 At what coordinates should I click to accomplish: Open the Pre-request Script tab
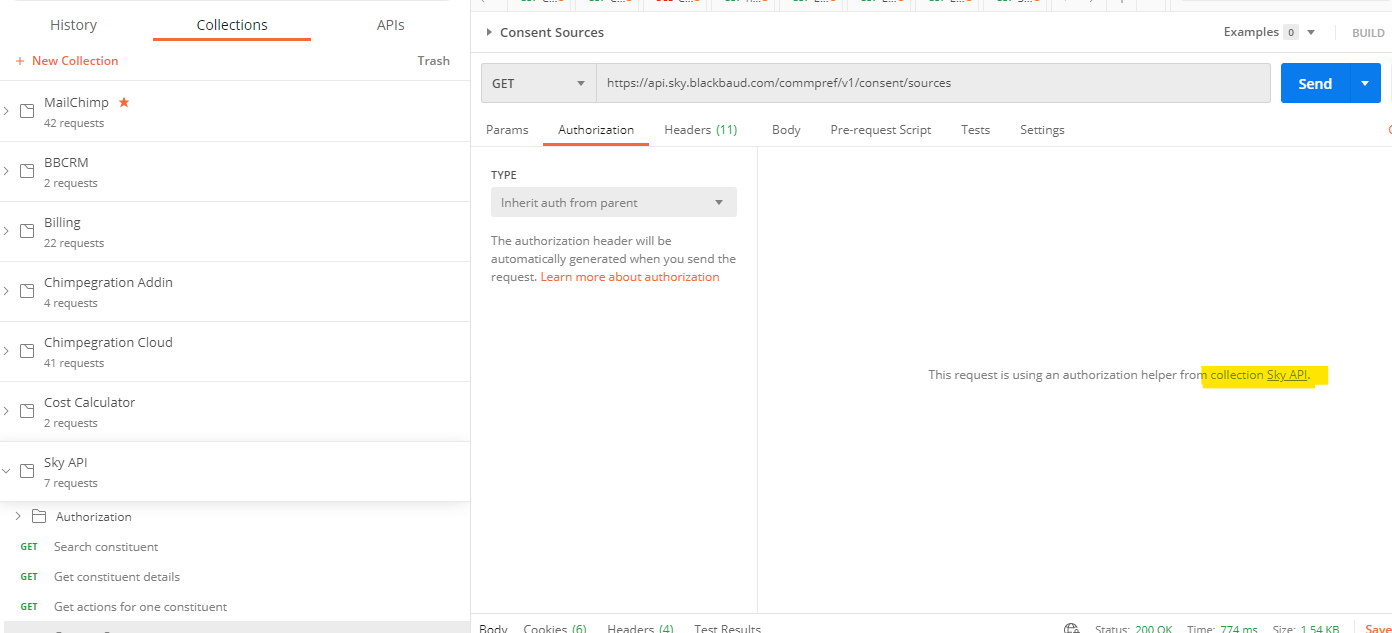[880, 130]
